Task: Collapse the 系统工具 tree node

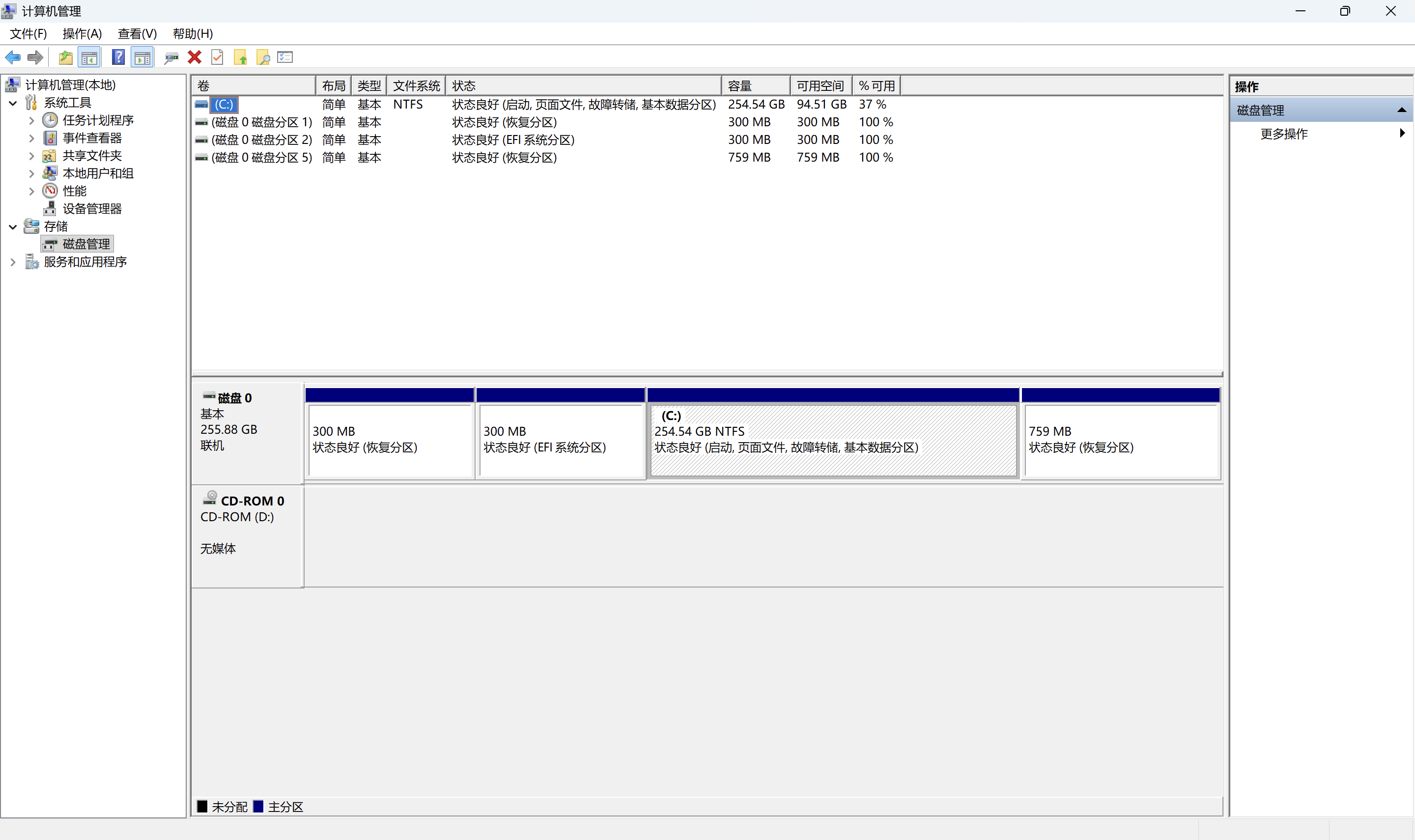Action: tap(13, 103)
